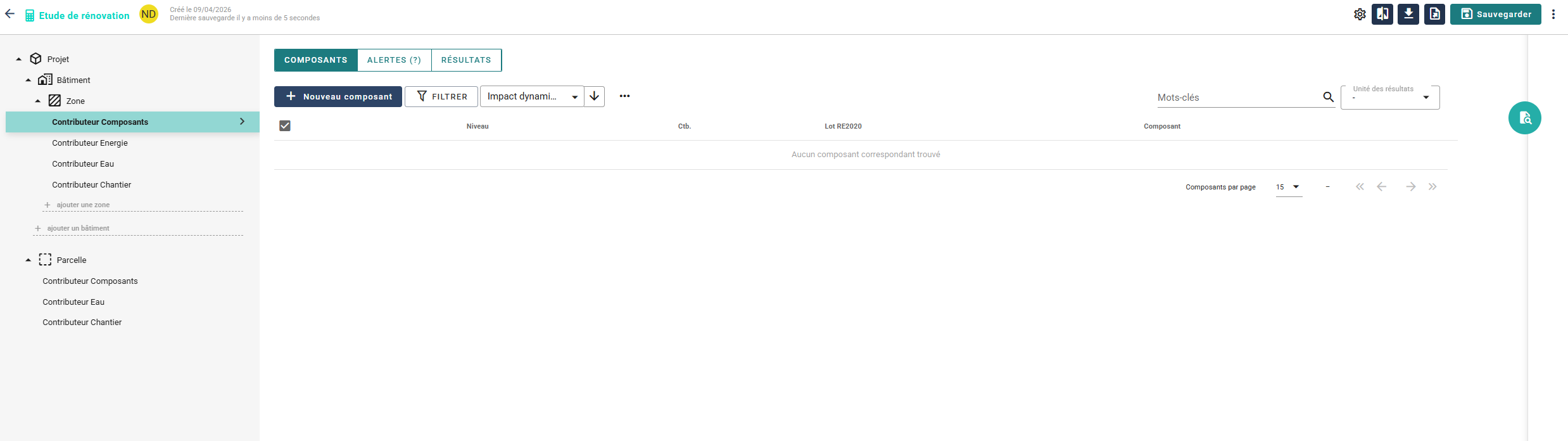Go to next page arrow
The image size is (1568, 441).
tap(1410, 187)
